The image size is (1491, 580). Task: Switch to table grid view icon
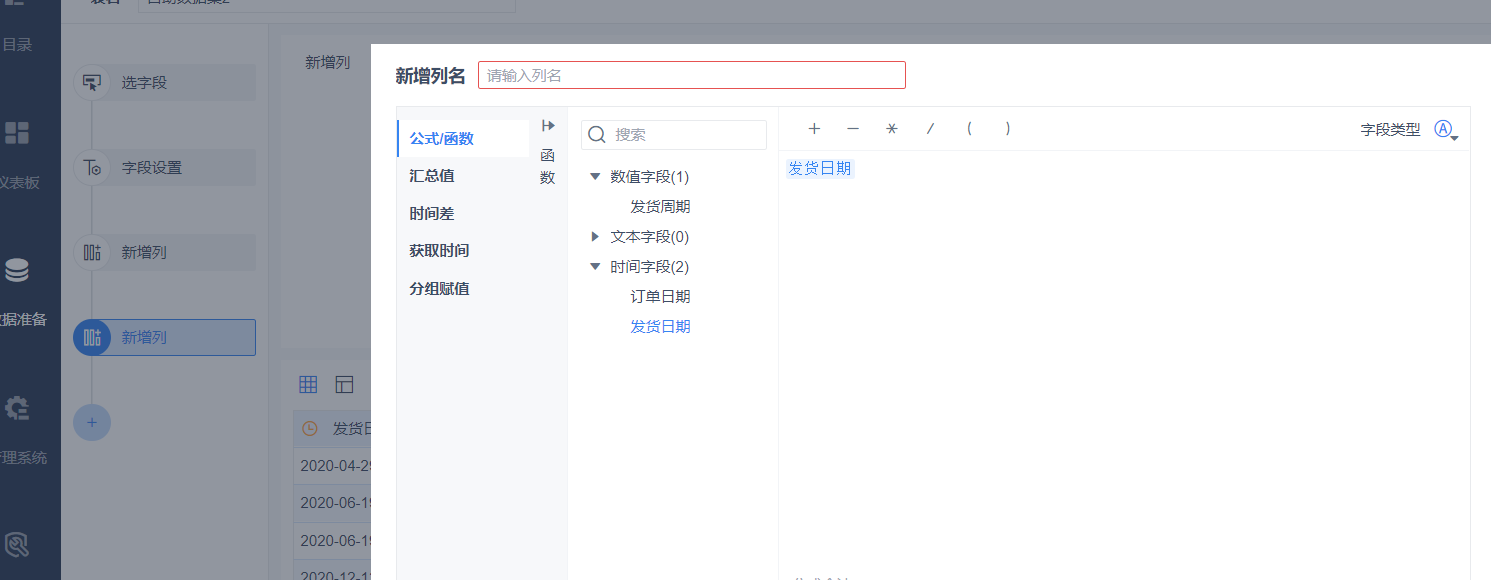[309, 385]
